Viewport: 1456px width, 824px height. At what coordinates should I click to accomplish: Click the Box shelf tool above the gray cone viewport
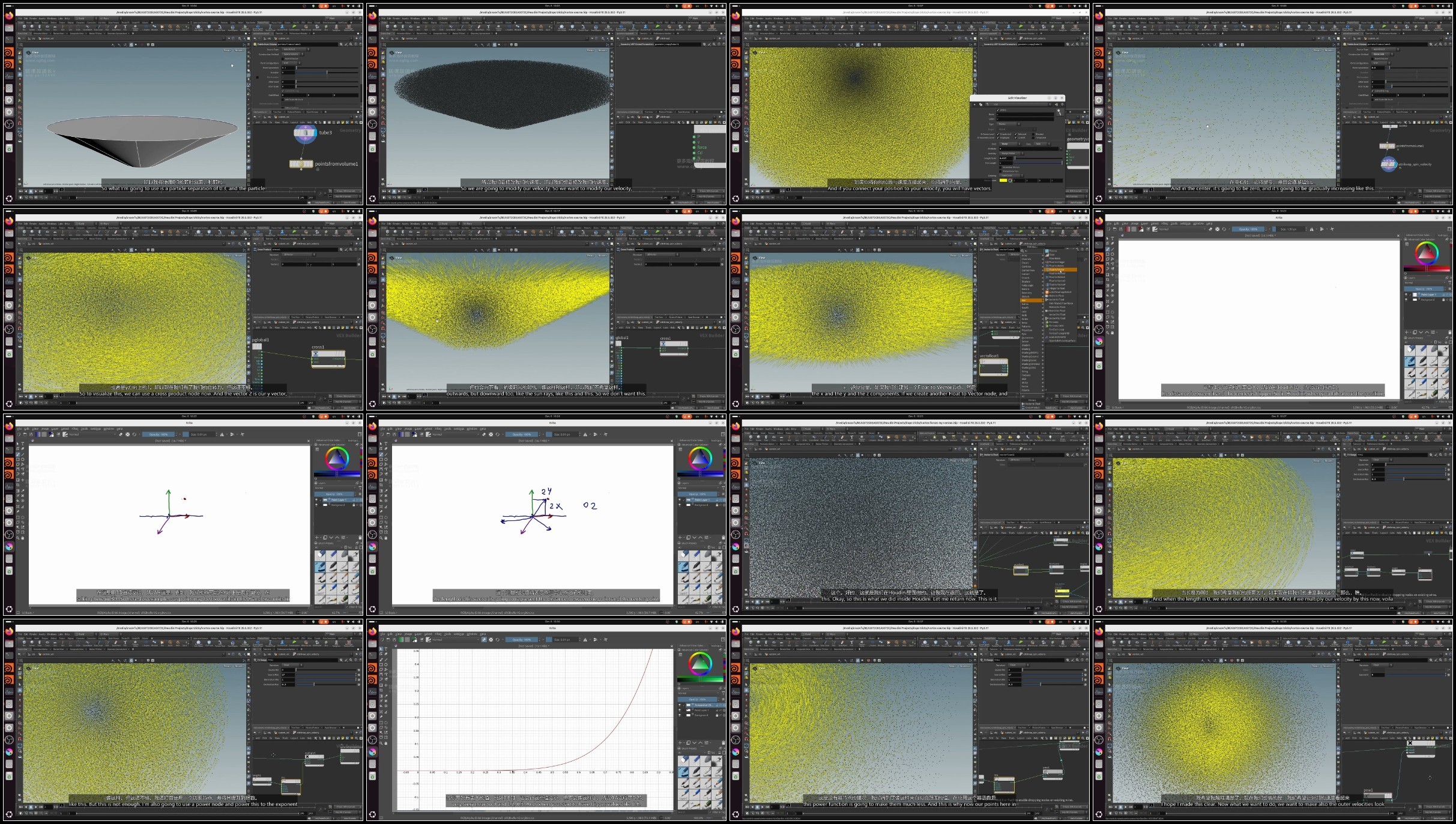pos(24,27)
